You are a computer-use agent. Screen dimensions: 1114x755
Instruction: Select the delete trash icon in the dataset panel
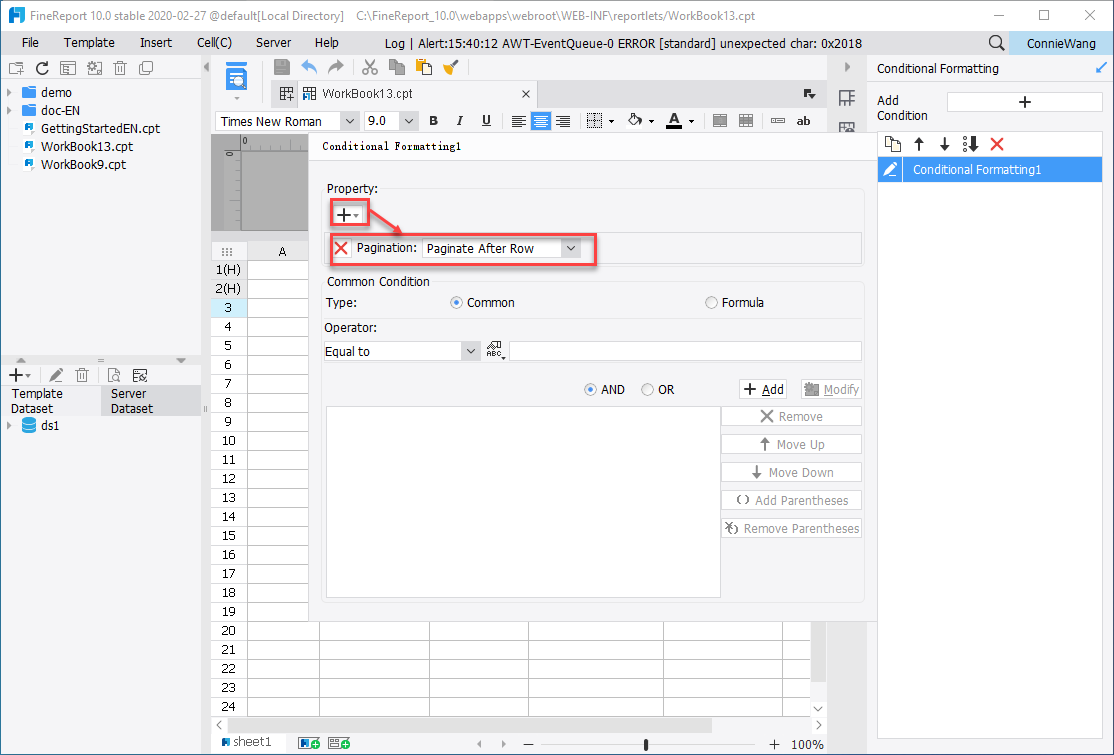[x=82, y=374]
